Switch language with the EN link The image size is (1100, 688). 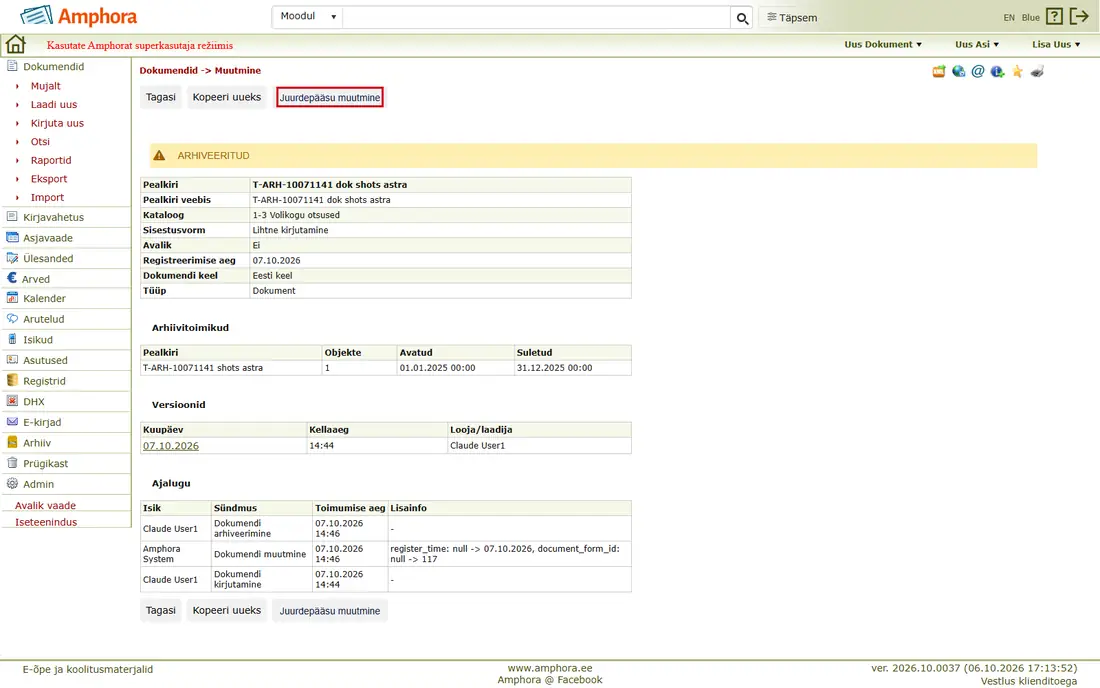tap(1009, 18)
